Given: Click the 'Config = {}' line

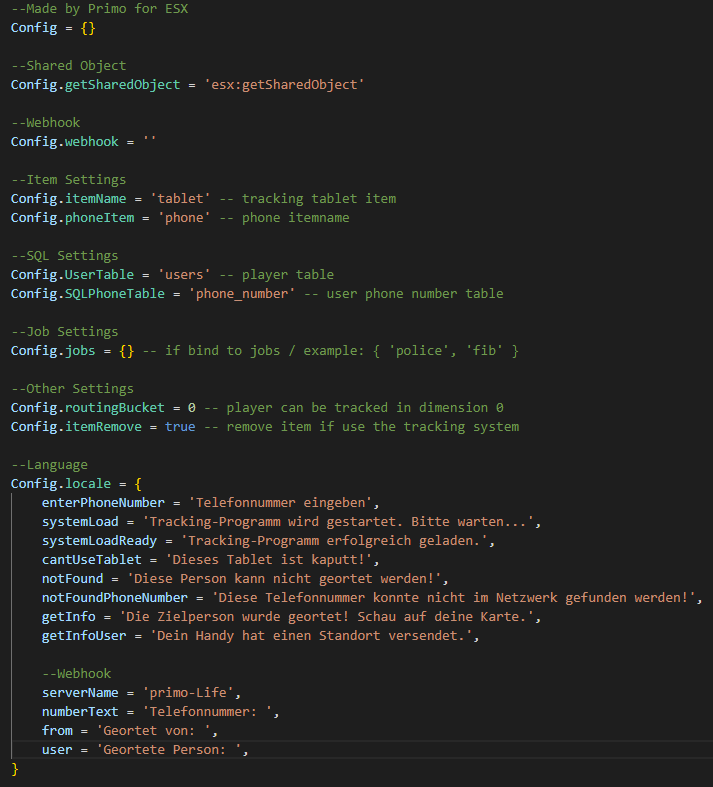Looking at the screenshot, I should click(x=53, y=28).
